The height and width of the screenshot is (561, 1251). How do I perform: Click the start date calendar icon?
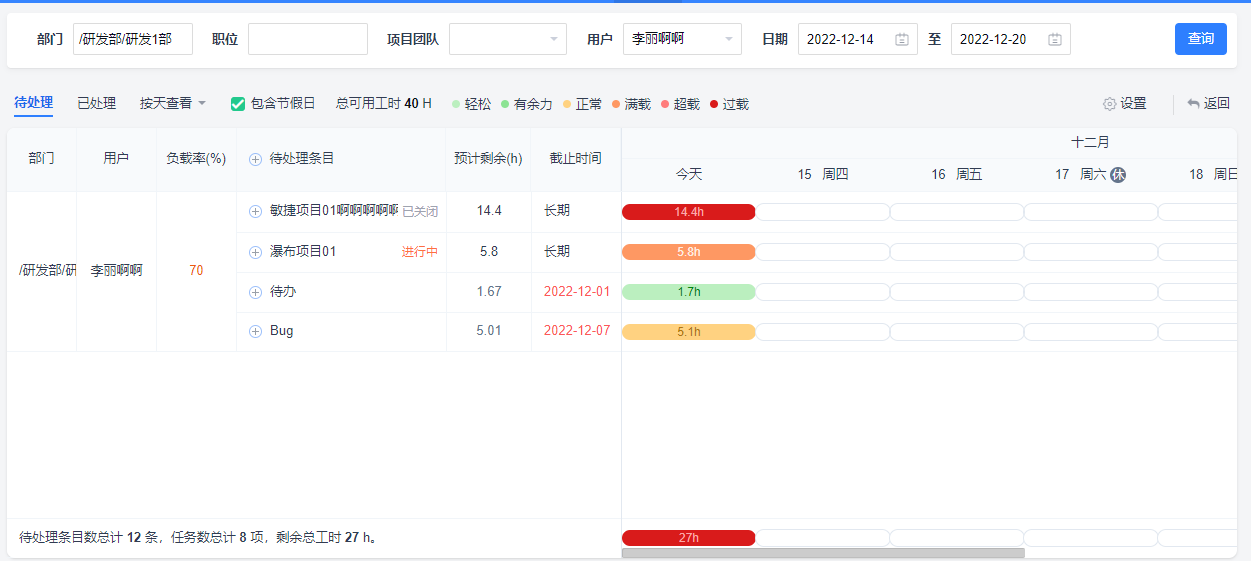click(x=901, y=39)
